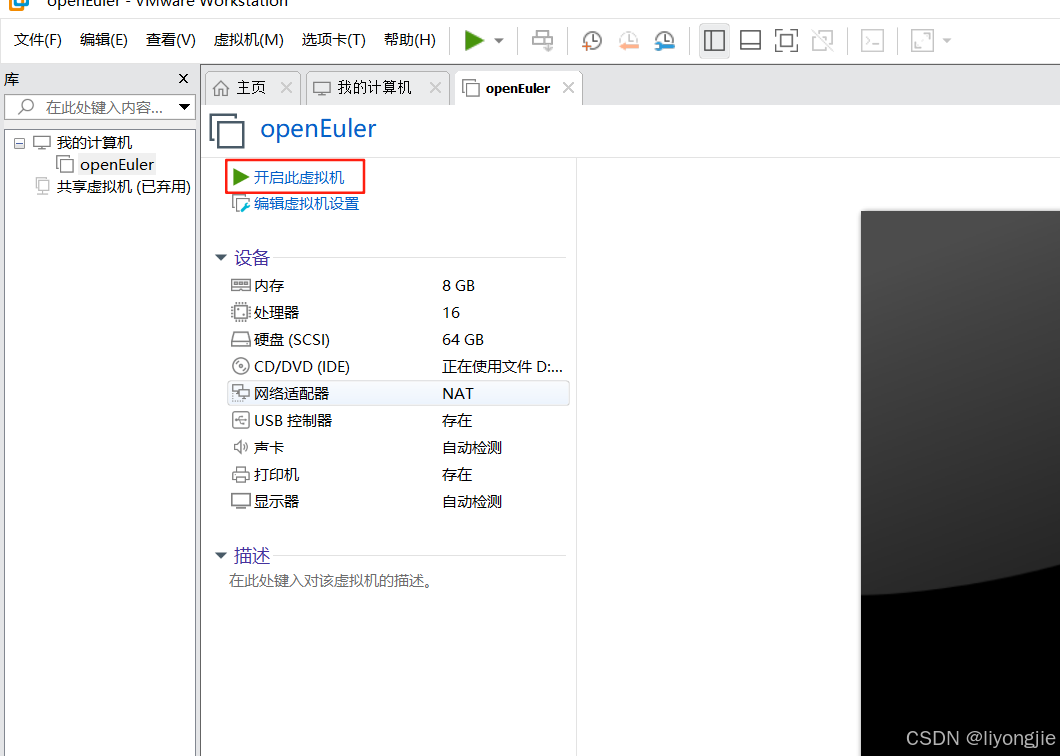Screen dimensions: 1060x756
Task: Click the network adapter icon
Action: pos(241,394)
